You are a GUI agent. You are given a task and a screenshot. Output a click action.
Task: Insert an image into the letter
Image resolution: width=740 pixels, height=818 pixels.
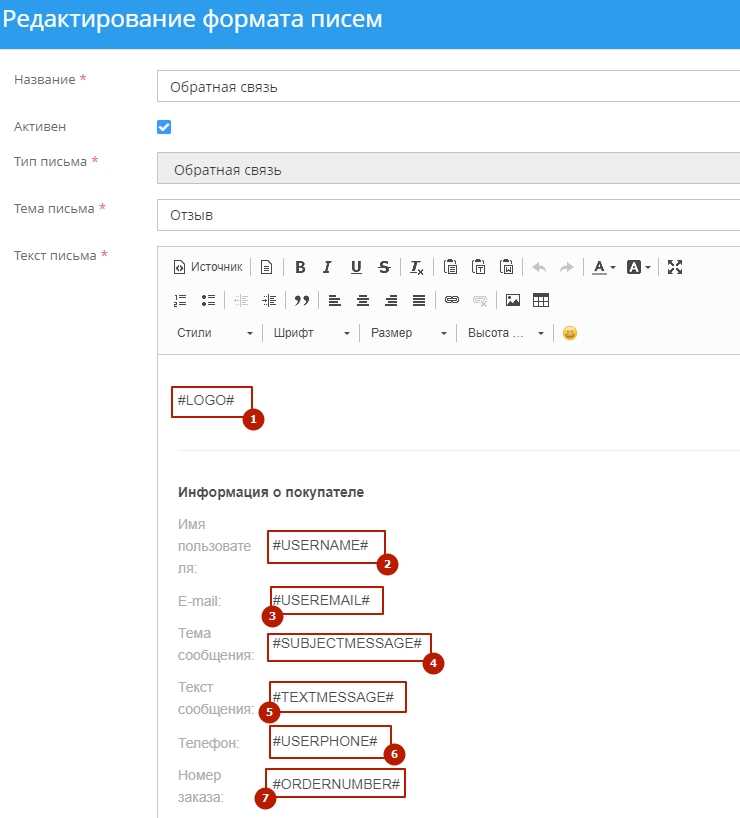(513, 300)
